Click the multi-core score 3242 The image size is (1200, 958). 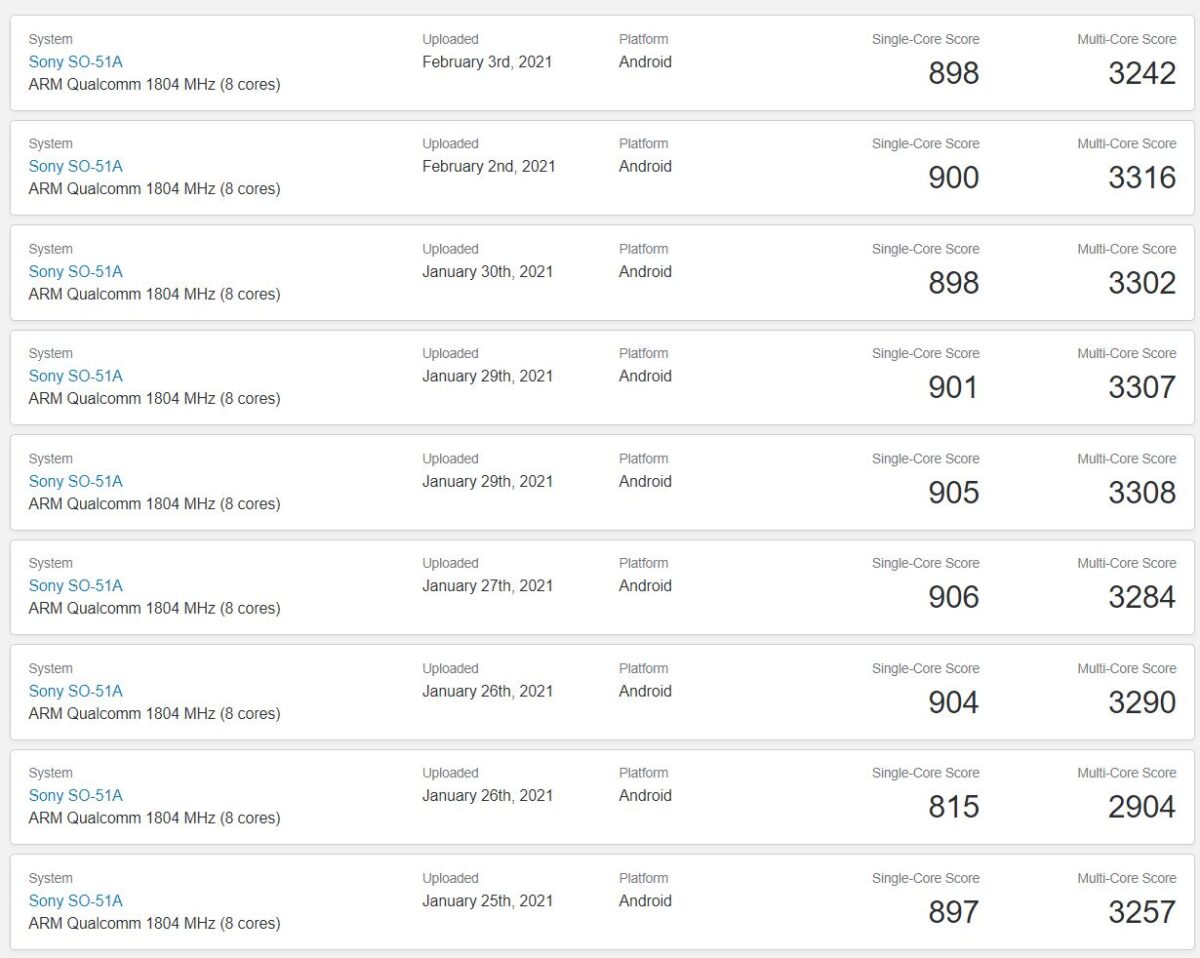click(1142, 73)
